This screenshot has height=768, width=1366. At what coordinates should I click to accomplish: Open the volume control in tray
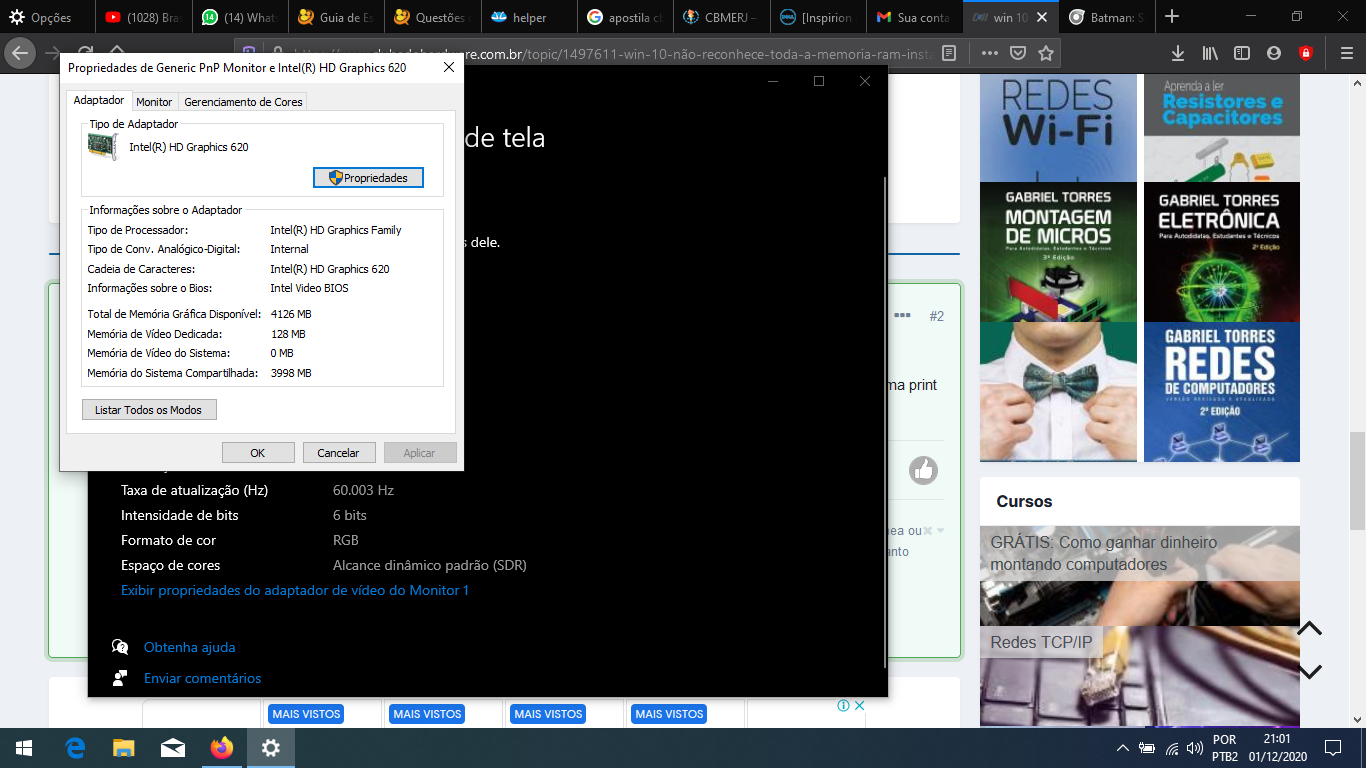pos(1194,748)
